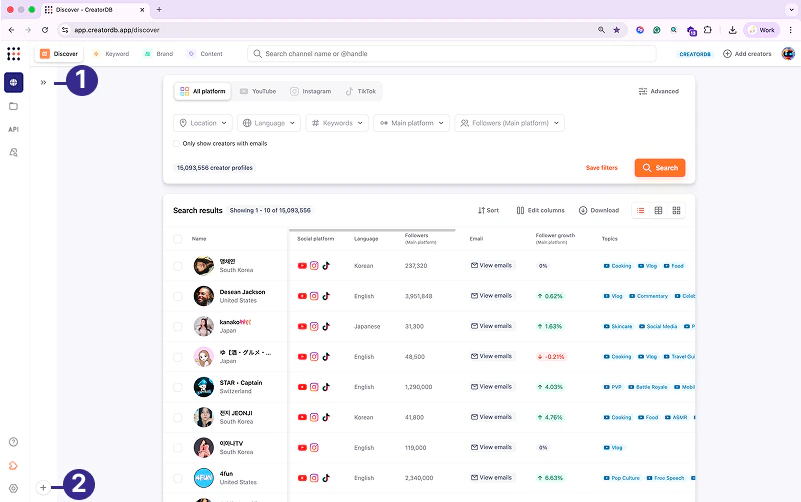Open Advanced filters
801x502 pixels.
(659, 91)
